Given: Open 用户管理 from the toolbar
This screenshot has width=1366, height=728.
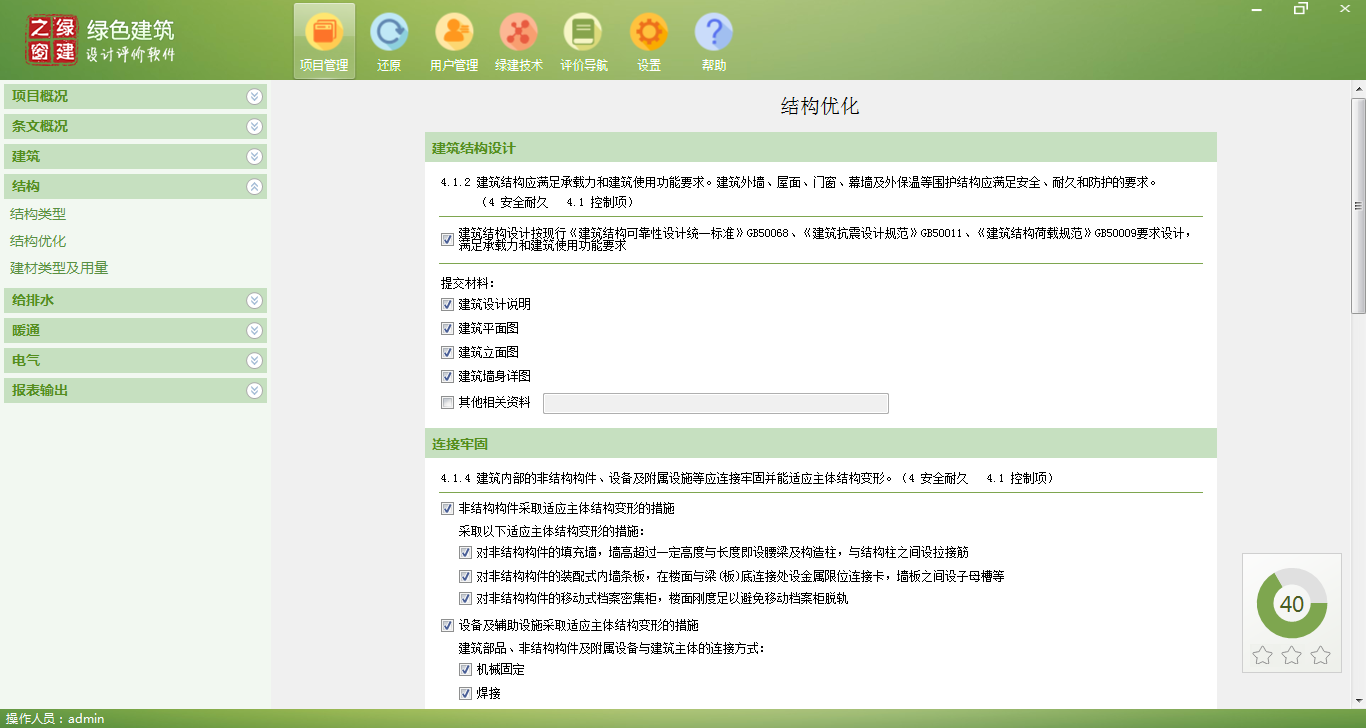Looking at the screenshot, I should (454, 40).
